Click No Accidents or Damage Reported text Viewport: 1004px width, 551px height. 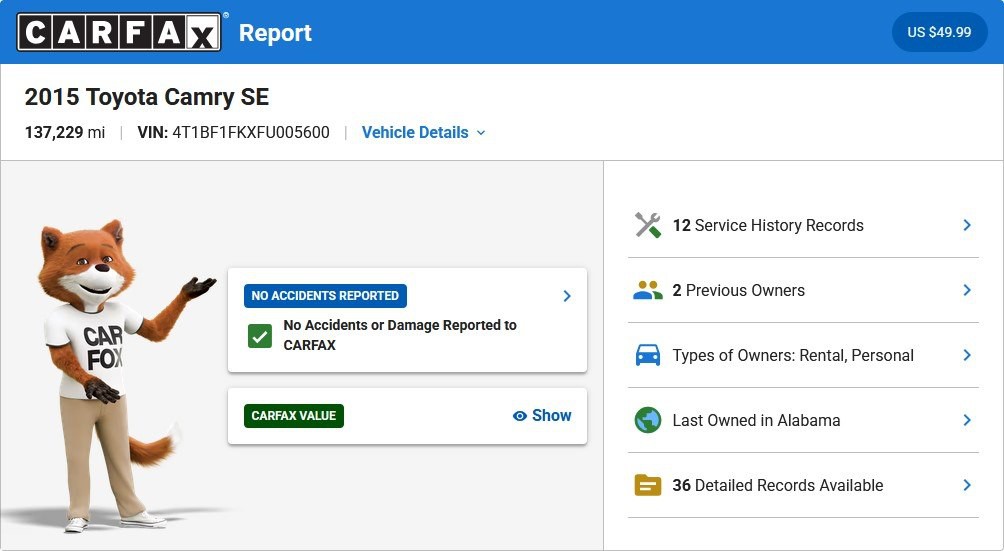(x=400, y=335)
